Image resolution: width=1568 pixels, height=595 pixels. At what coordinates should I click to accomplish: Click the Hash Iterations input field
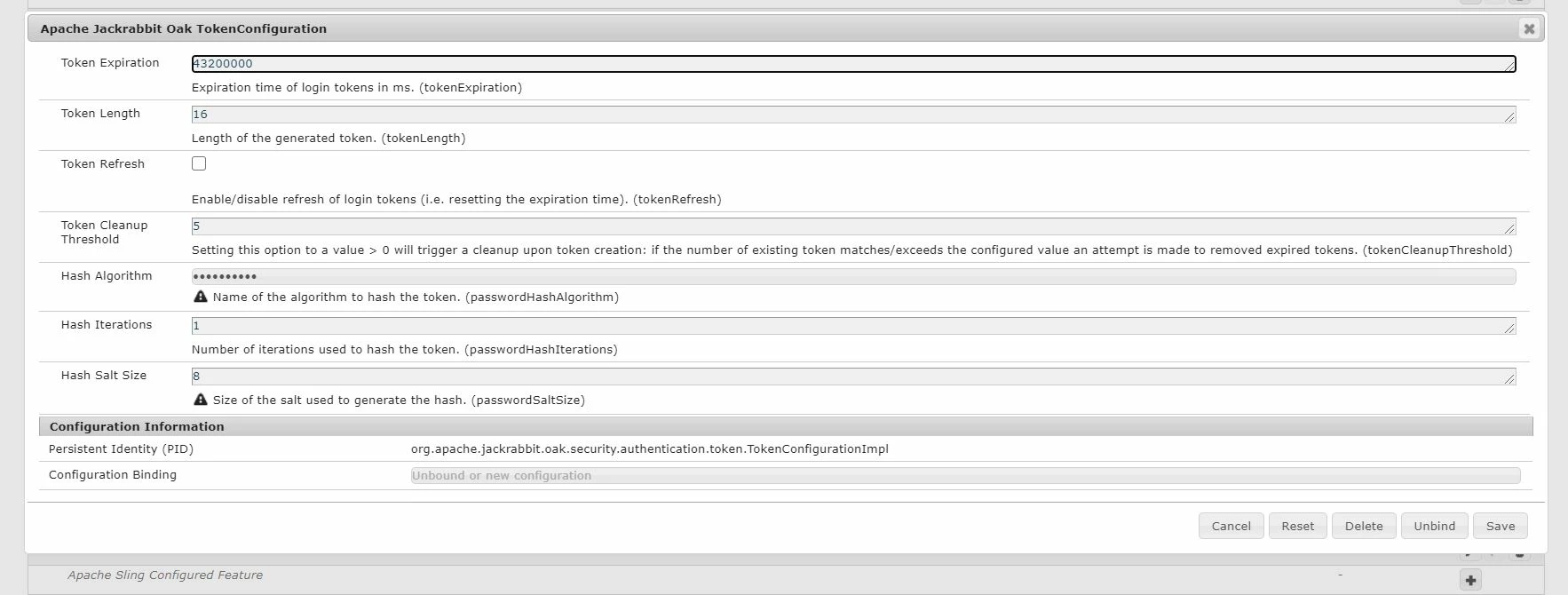point(853,326)
